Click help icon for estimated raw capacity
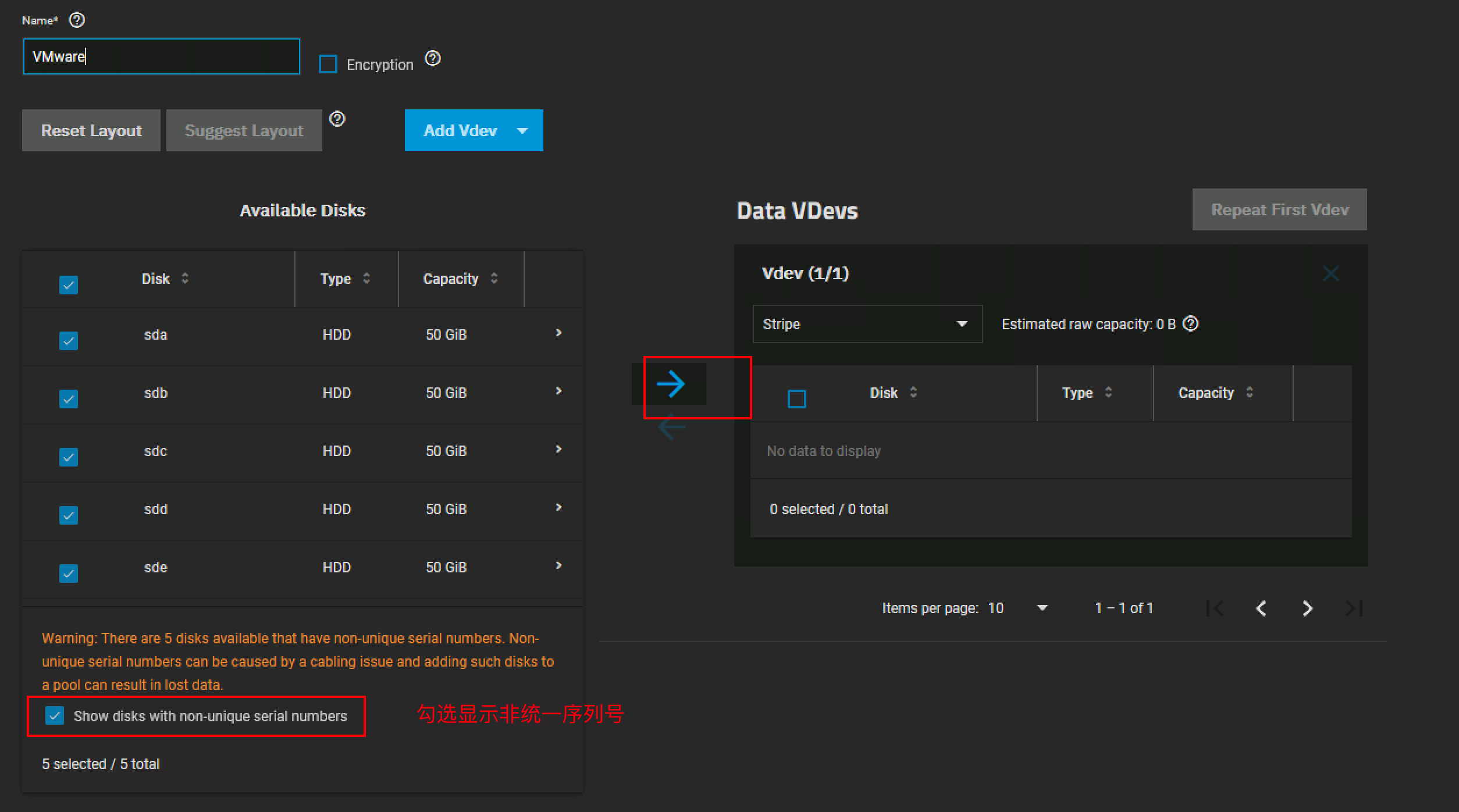This screenshot has width=1459, height=812. point(1191,323)
